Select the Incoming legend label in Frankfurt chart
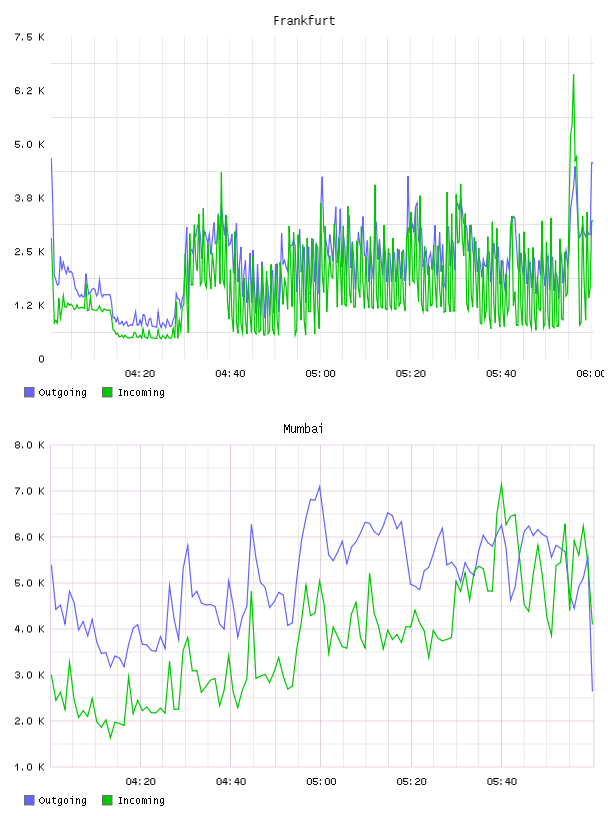 pyautogui.click(x=141, y=392)
